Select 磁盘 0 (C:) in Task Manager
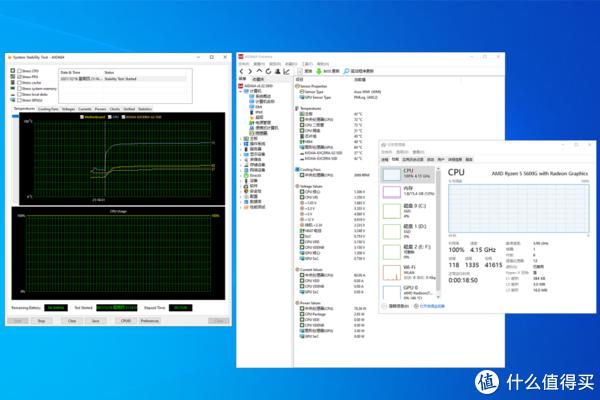This screenshot has height=400, width=600. [x=409, y=211]
